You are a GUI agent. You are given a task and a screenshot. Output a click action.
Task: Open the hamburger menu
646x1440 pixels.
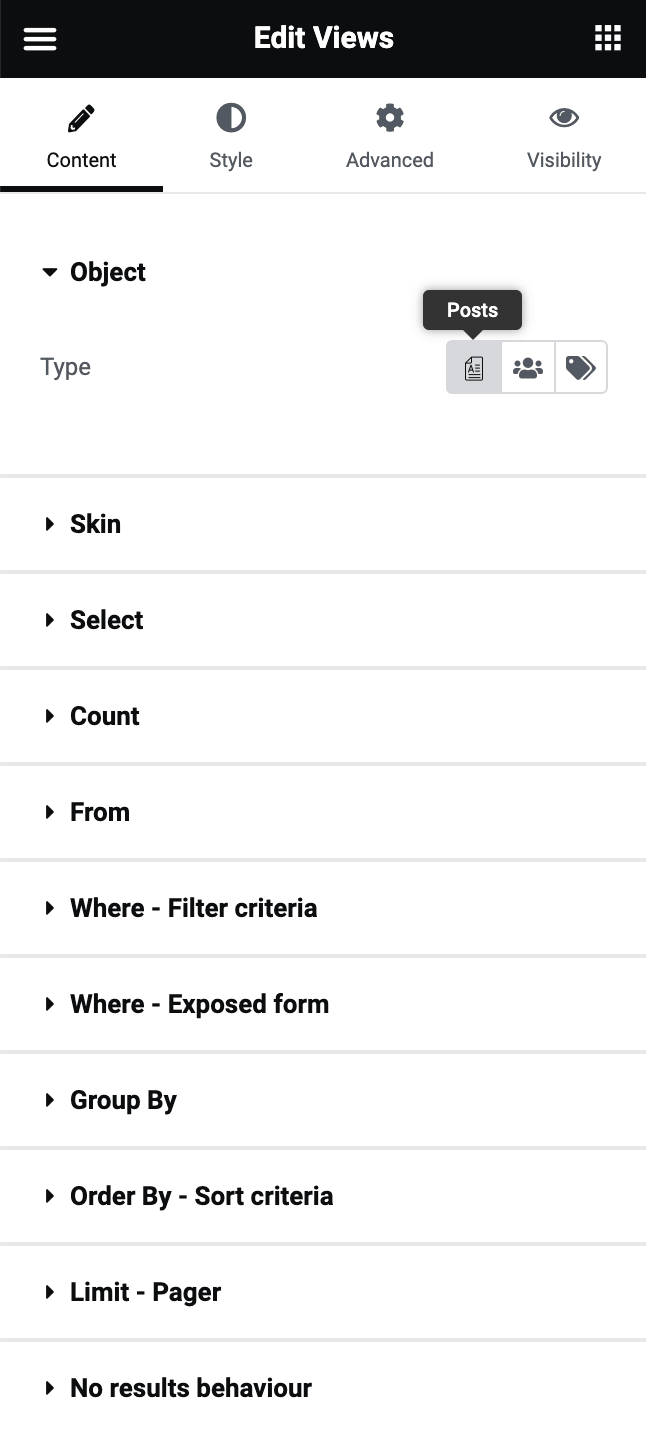coord(40,38)
